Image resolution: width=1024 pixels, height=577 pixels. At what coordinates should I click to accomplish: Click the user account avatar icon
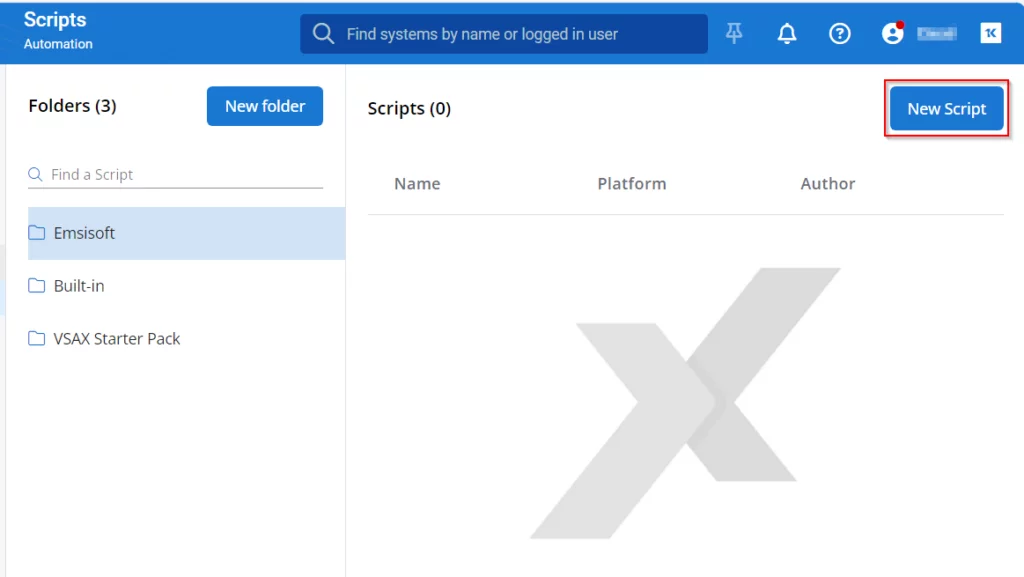click(892, 33)
